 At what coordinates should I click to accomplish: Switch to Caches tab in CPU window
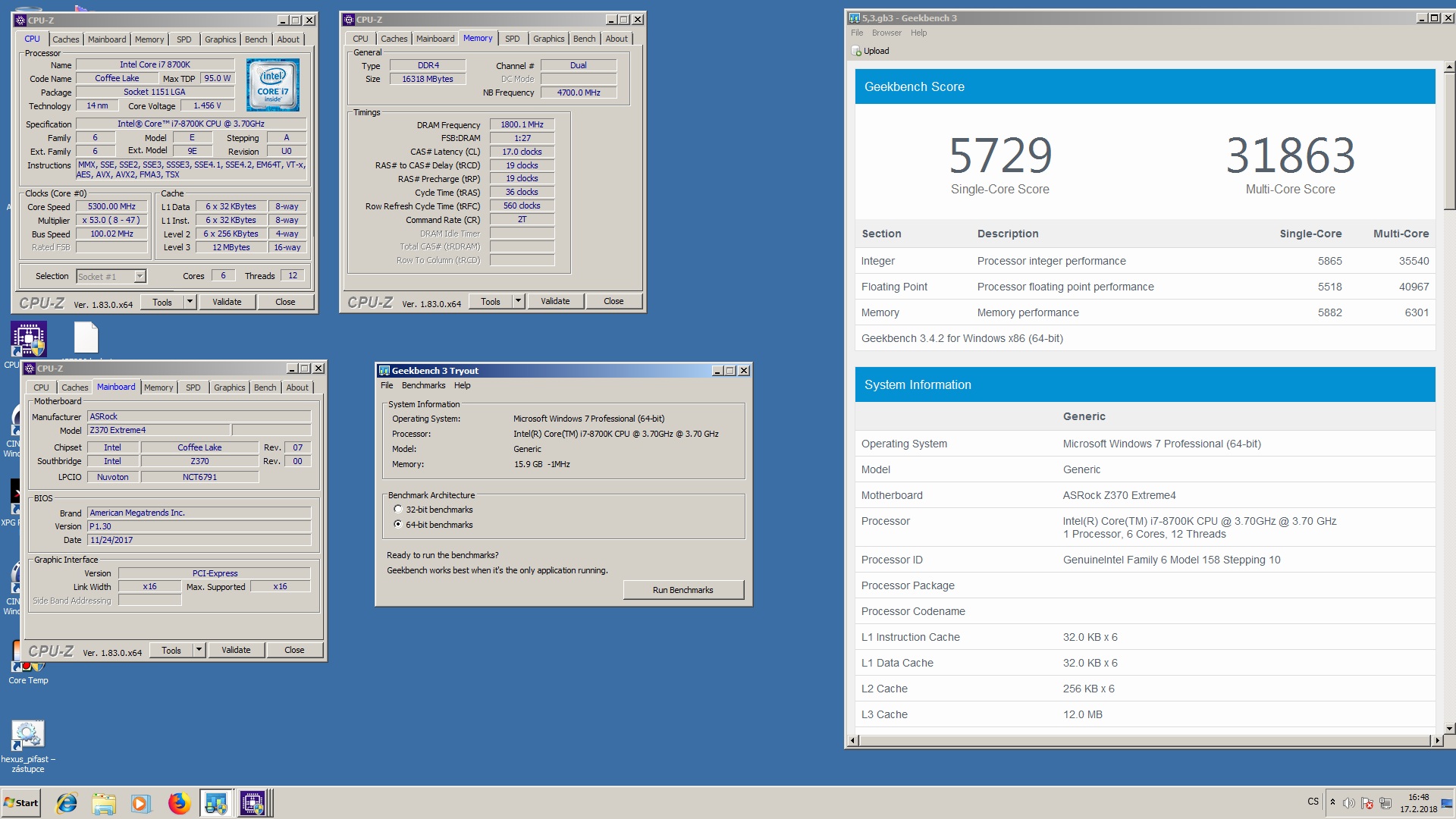tap(66, 39)
